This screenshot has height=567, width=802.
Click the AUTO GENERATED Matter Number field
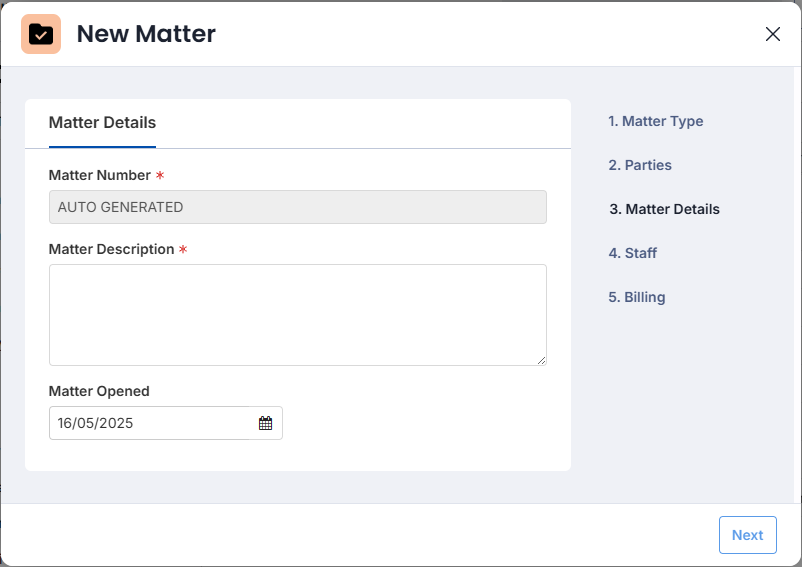click(298, 207)
